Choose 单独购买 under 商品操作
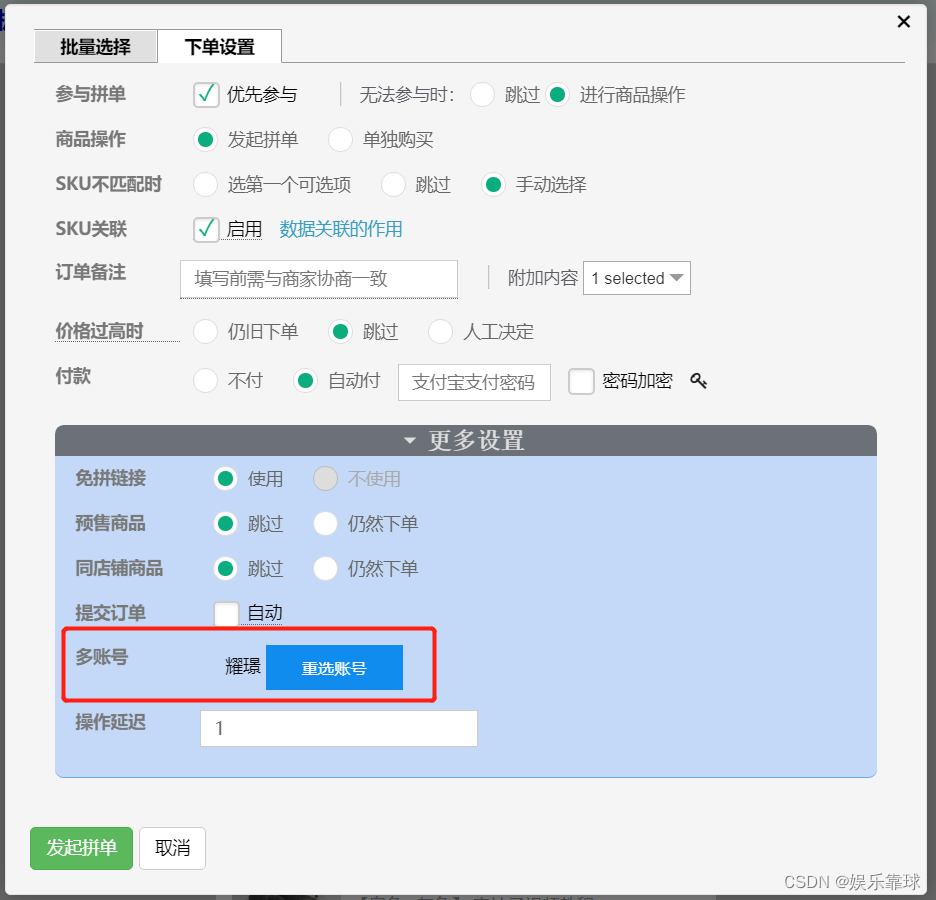The image size is (936, 900). pyautogui.click(x=340, y=140)
